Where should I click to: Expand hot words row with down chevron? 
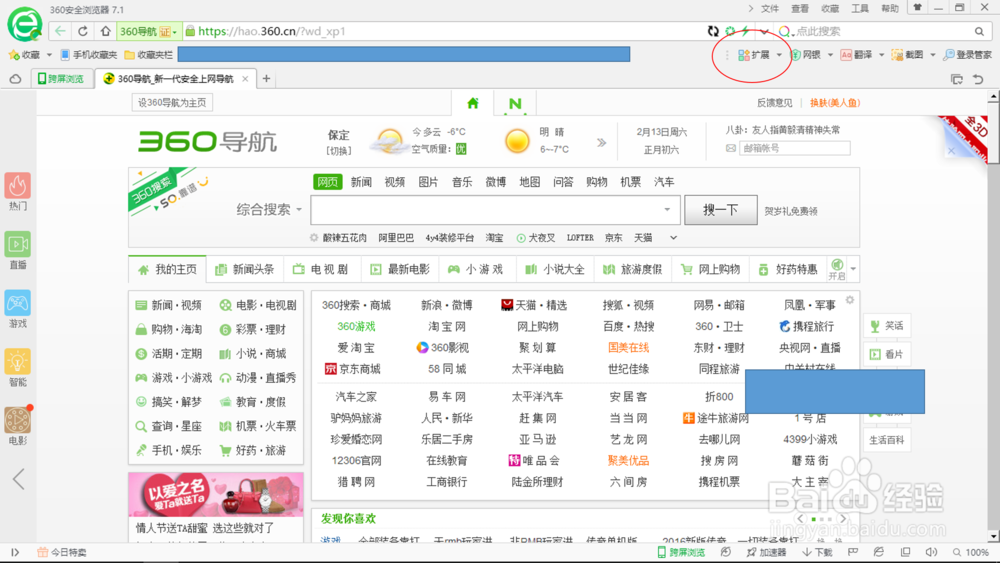pos(673,238)
